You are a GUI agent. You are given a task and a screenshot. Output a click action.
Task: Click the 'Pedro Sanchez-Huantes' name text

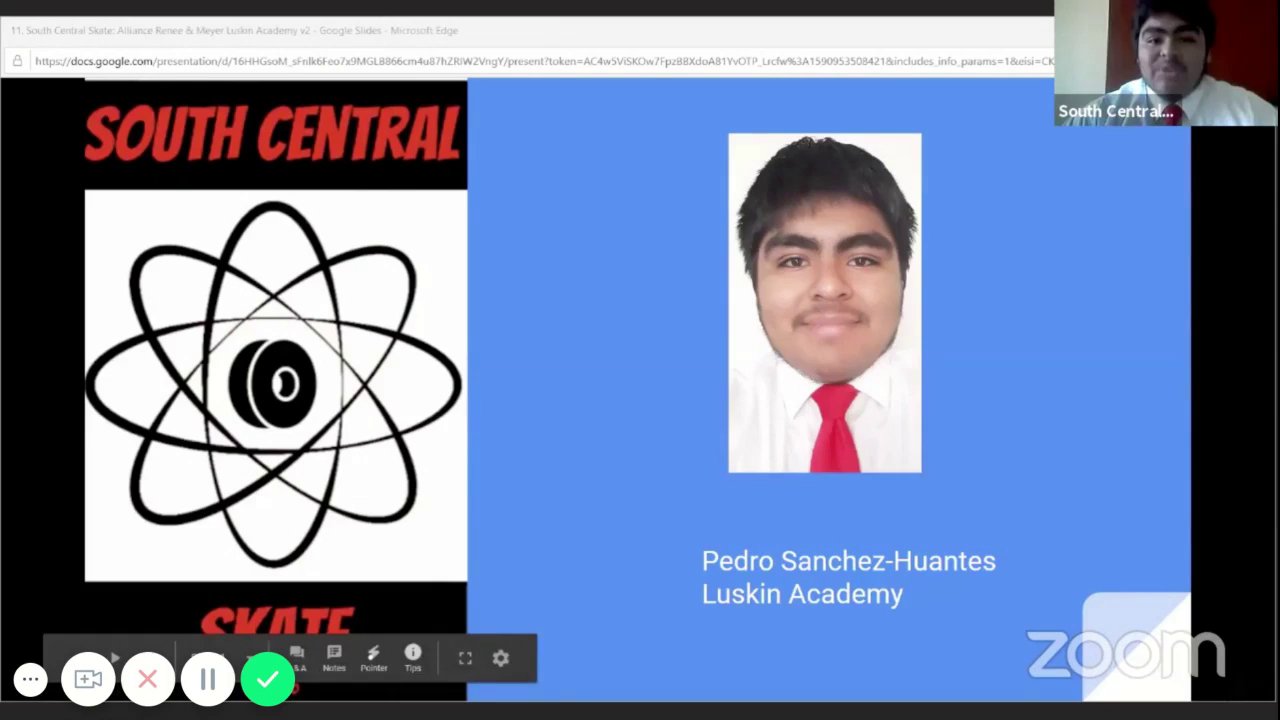[x=848, y=561]
